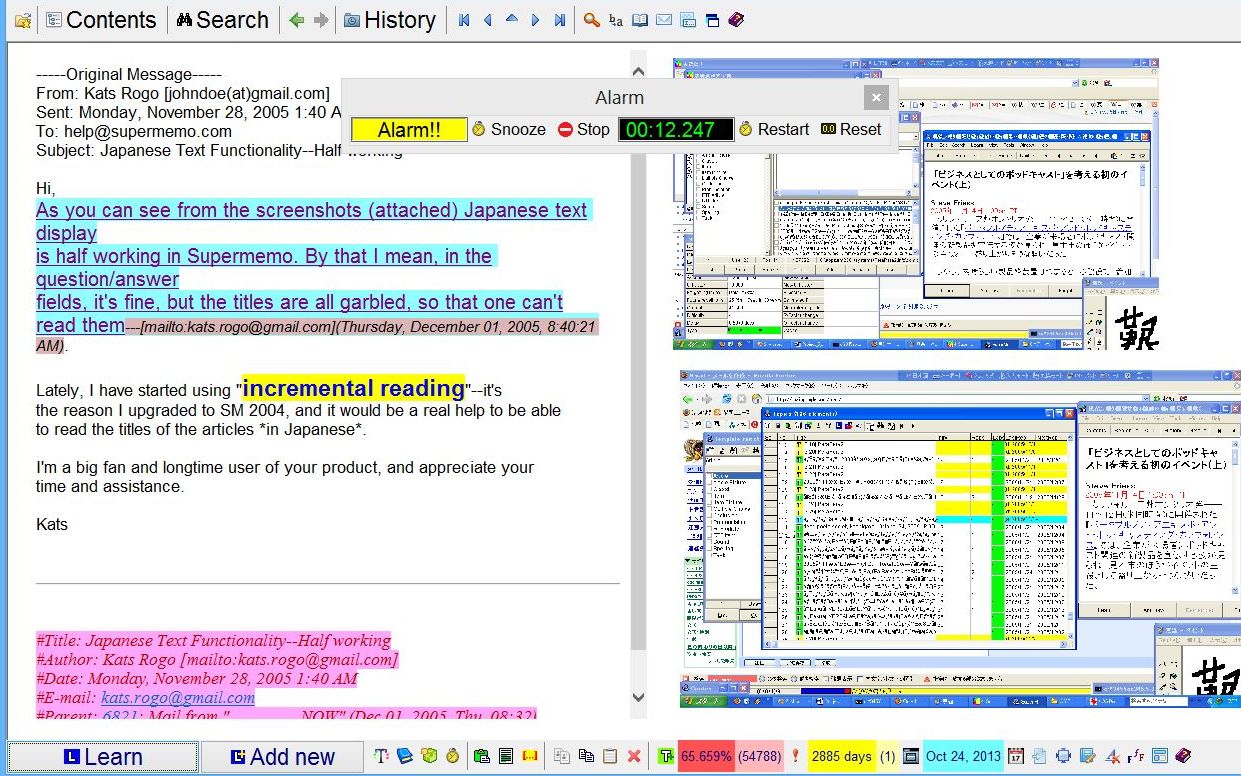
Task: Click the stopwatch icon in bottom toolbar
Action: [452, 757]
